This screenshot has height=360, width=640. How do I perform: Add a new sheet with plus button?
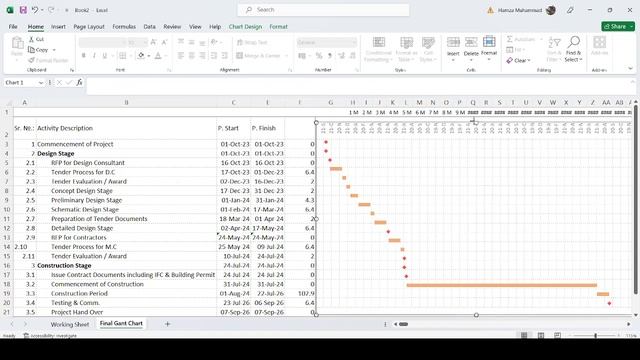(167, 324)
